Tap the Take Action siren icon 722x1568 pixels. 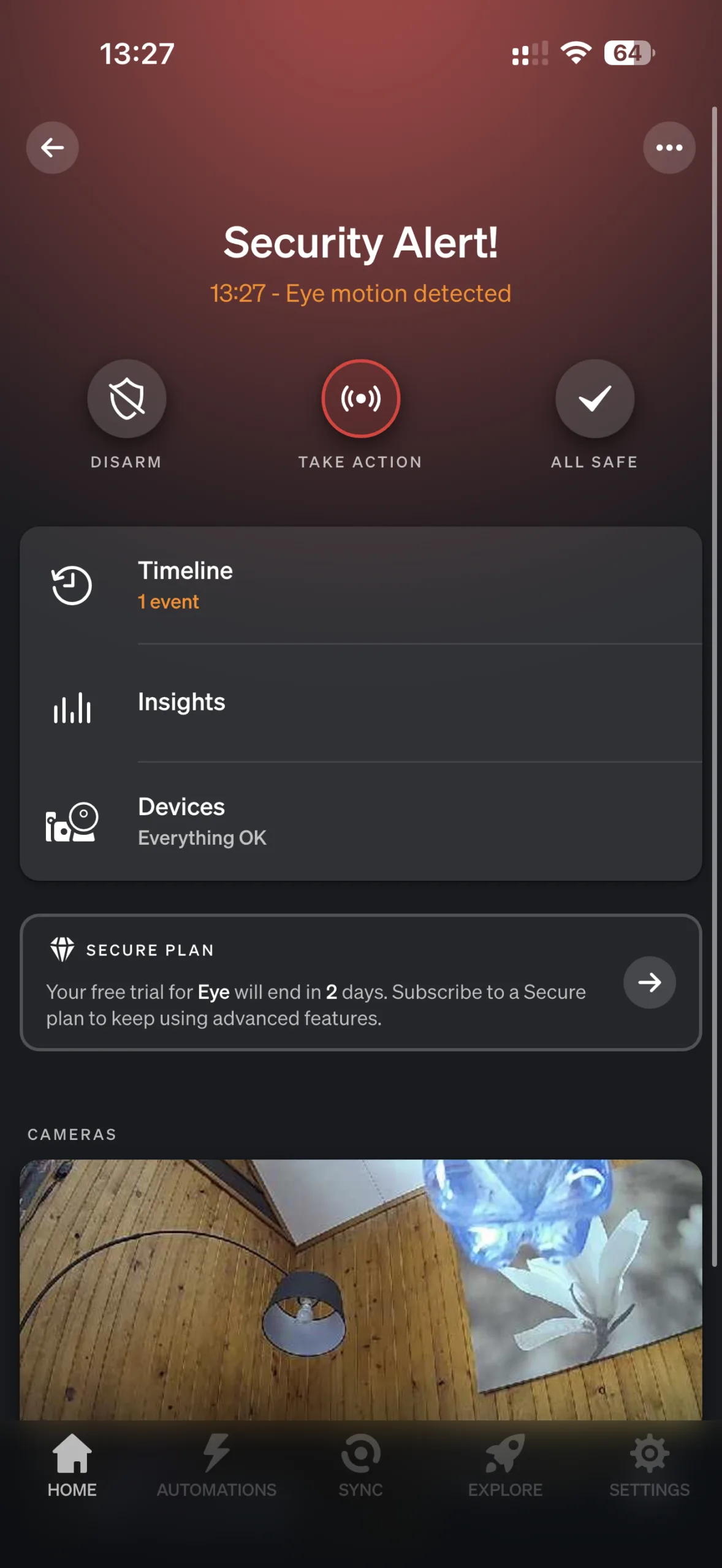[361, 399]
